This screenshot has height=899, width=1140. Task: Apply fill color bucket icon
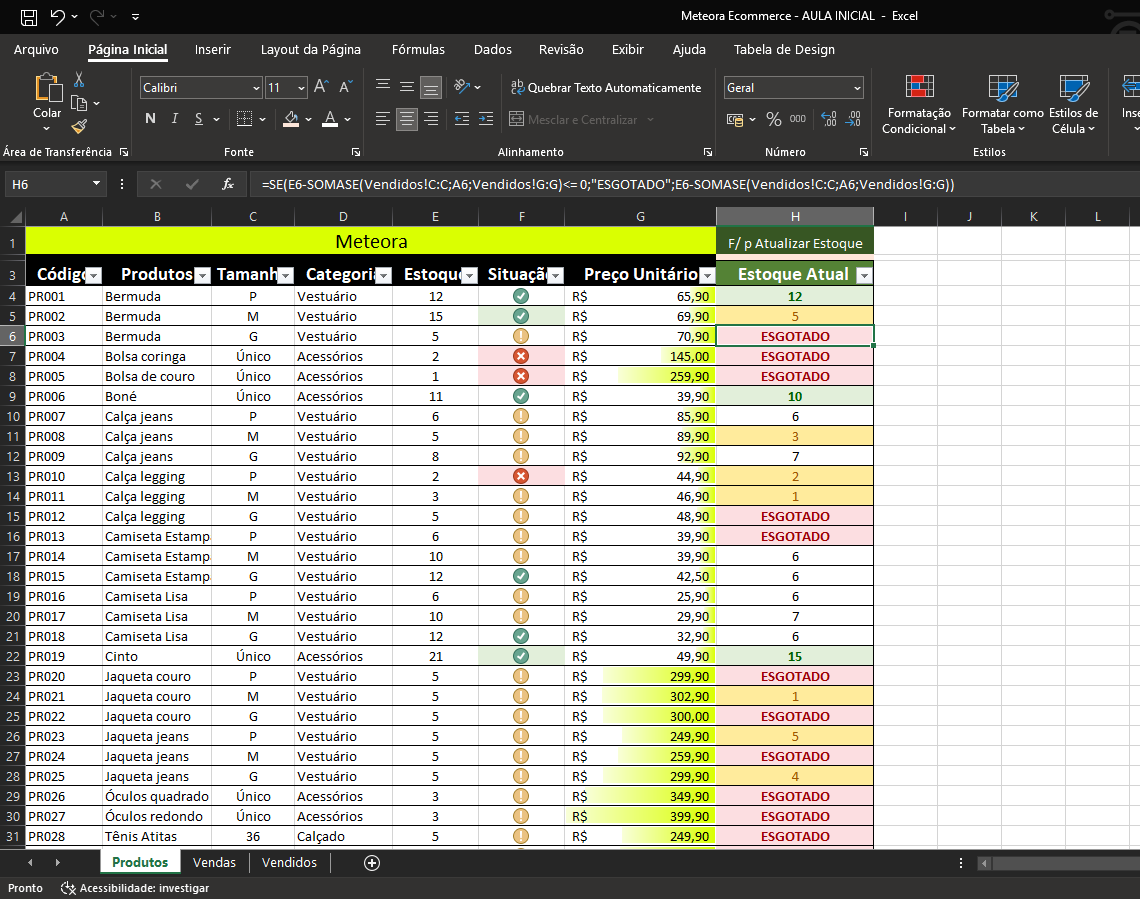(291, 118)
